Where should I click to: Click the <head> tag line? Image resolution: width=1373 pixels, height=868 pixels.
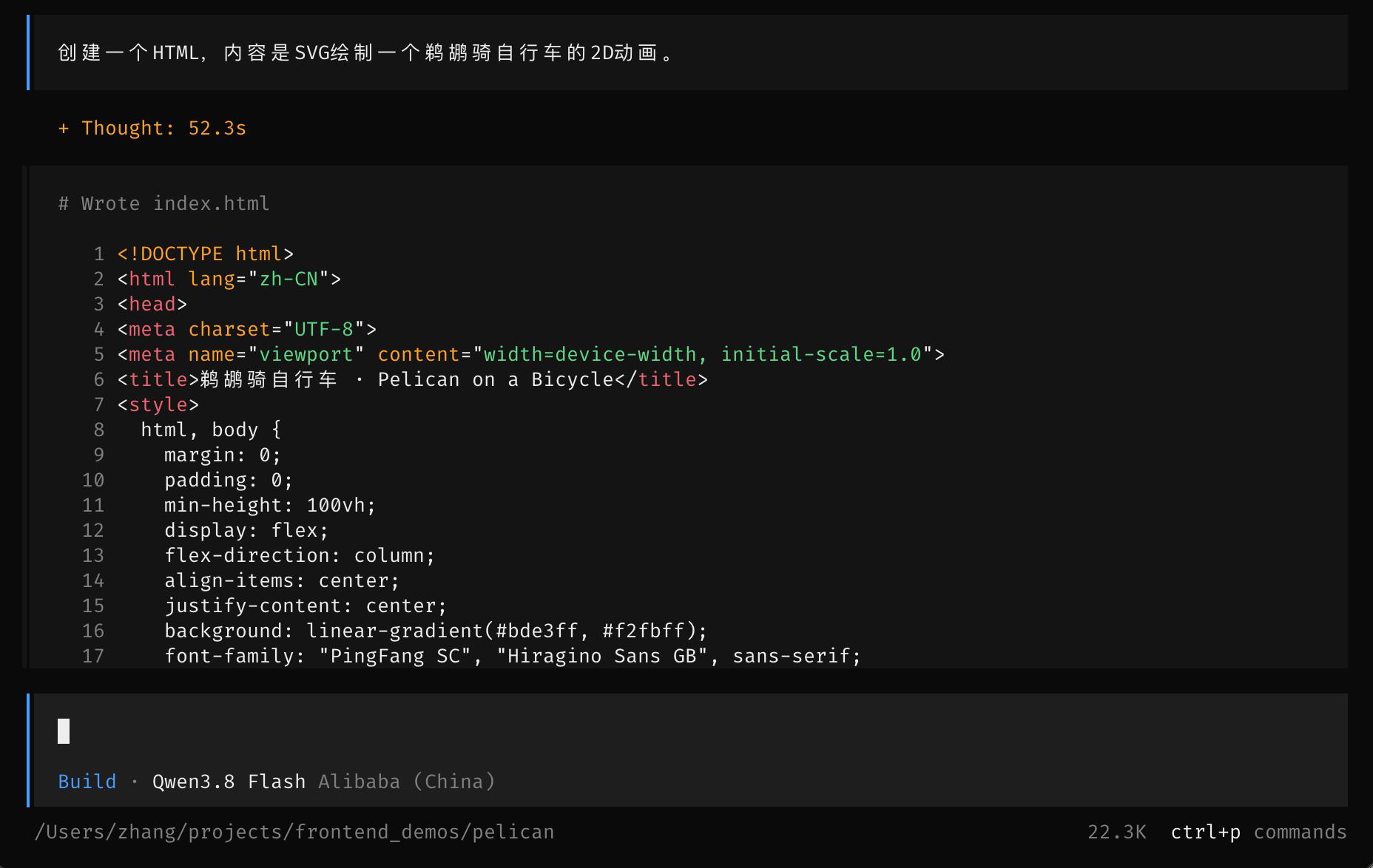(152, 304)
